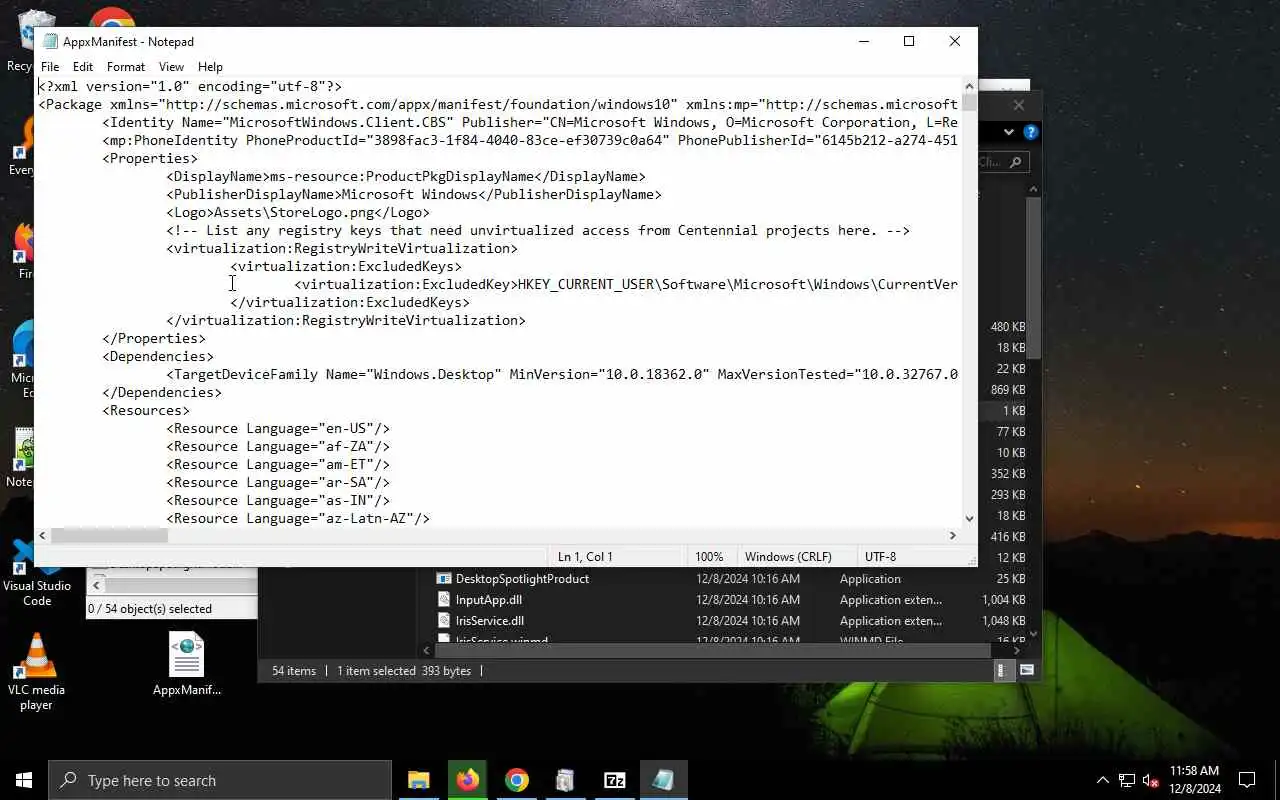
Task: Click the TargetDeviceFamily line in the document
Action: pos(562,374)
